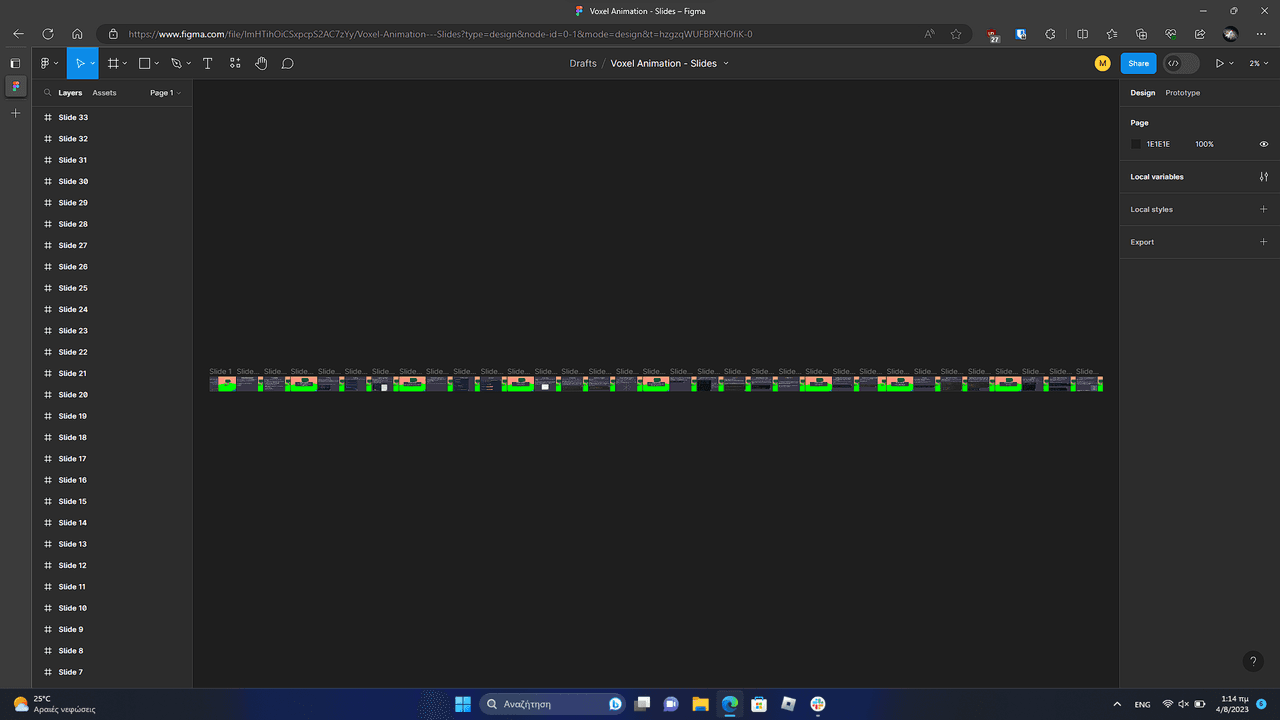
Task: Click the 1E1E1E page color swatch
Action: click(1136, 144)
